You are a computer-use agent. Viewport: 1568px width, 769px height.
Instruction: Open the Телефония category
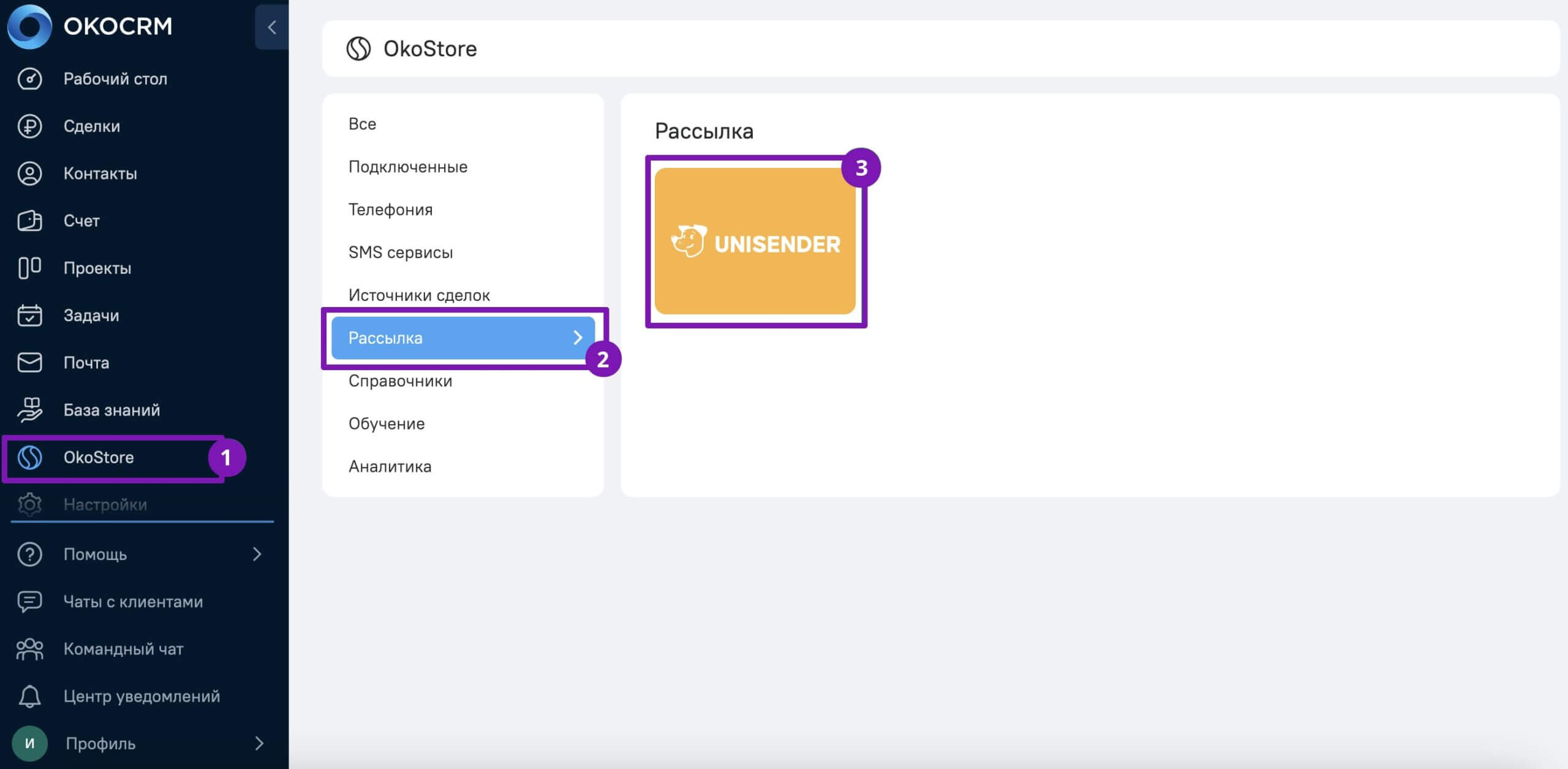coord(390,210)
